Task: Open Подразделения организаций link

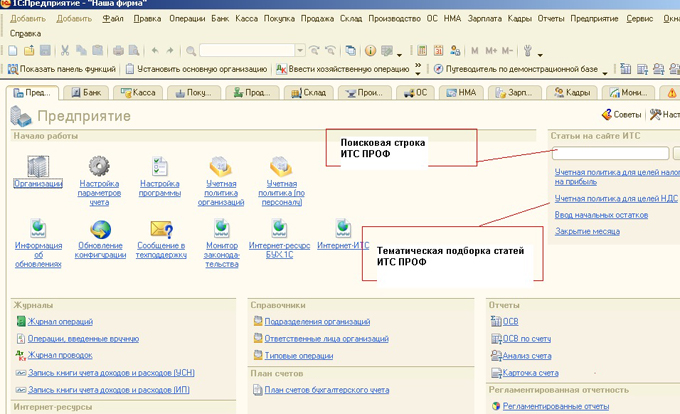Action: (317, 322)
